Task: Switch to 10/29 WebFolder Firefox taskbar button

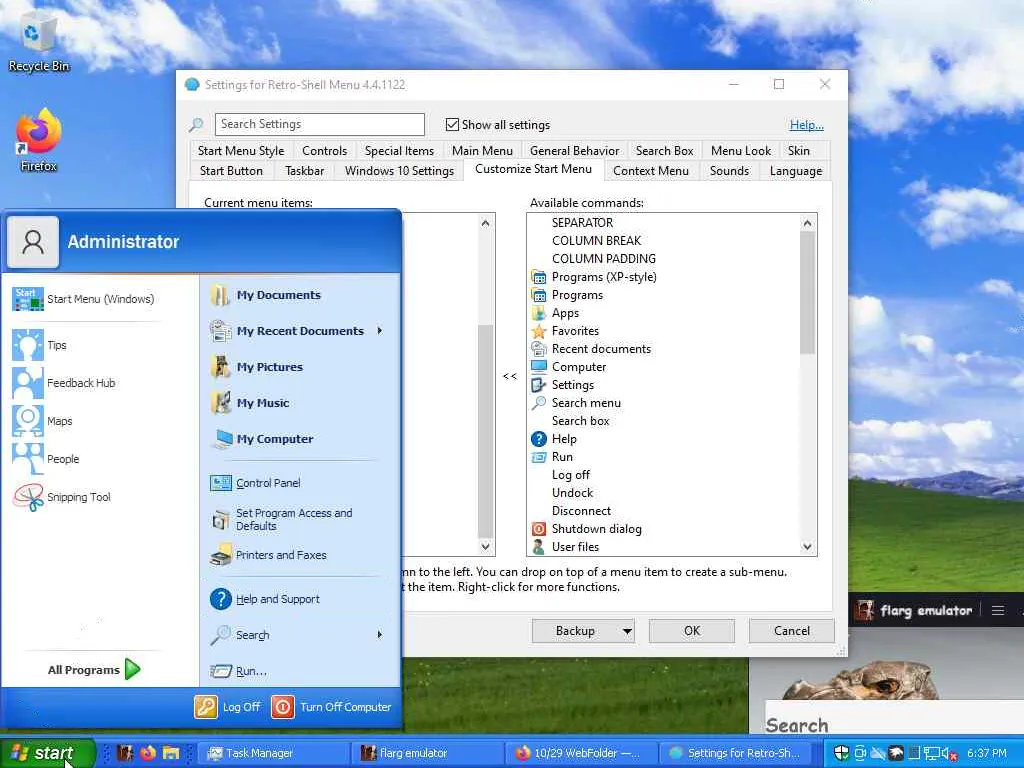Action: (x=580, y=753)
